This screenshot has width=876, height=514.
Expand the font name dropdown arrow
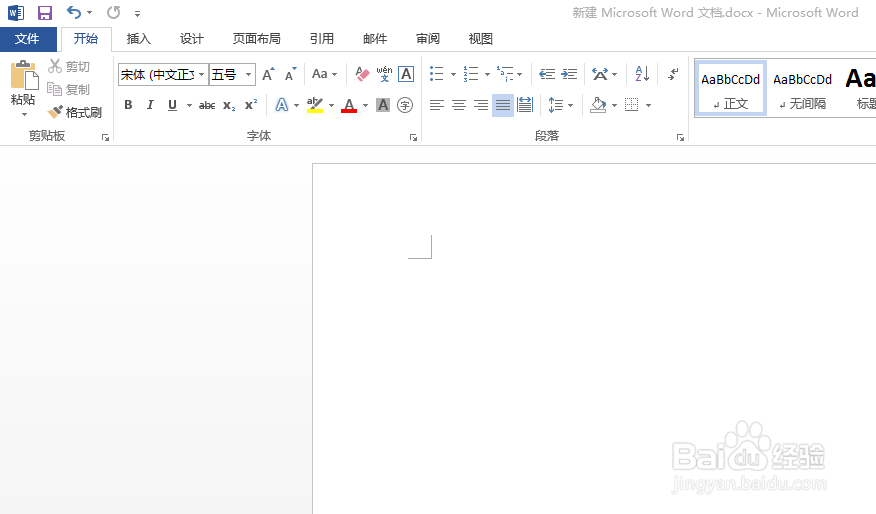click(x=202, y=74)
